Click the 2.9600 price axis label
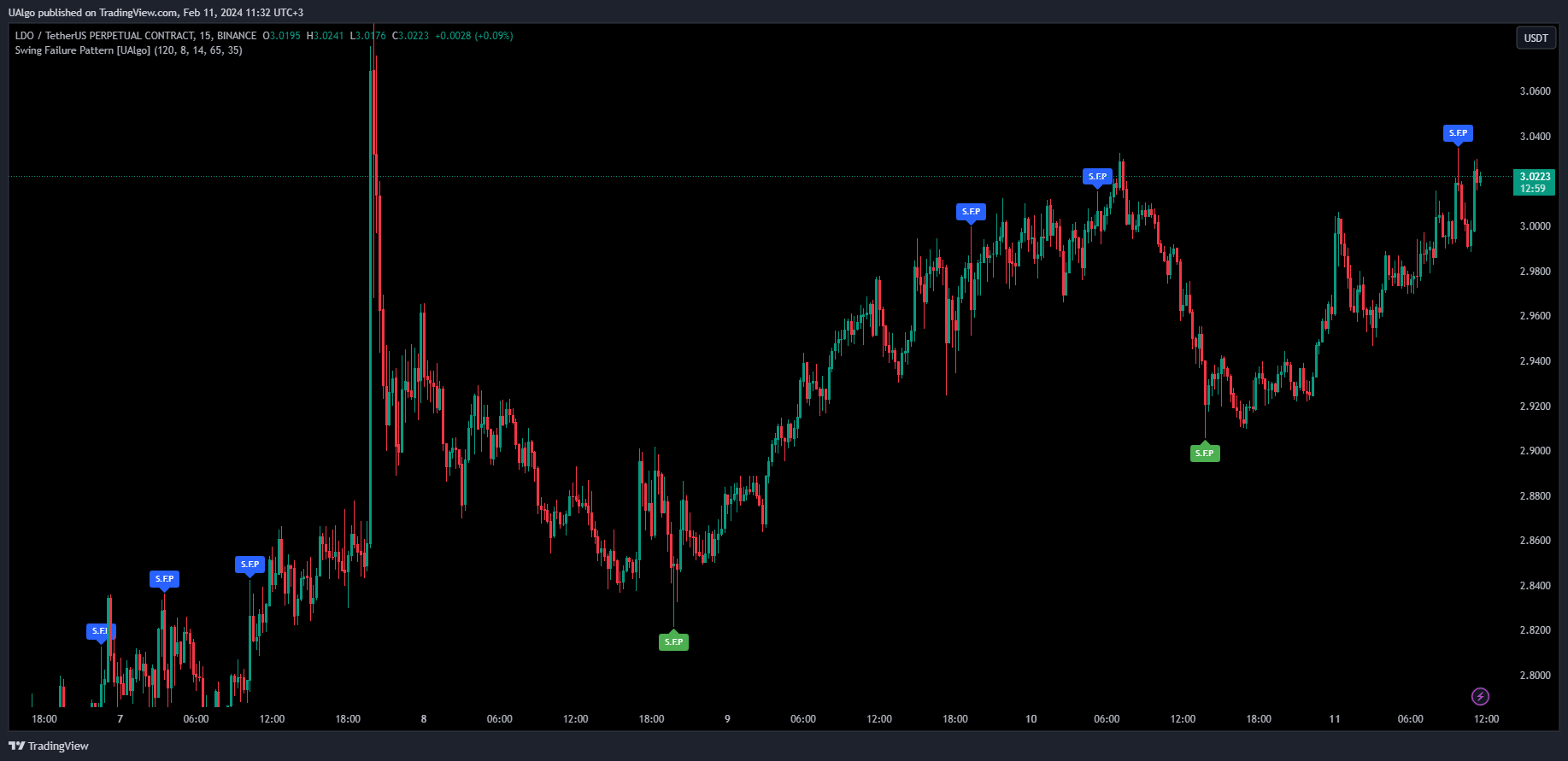The image size is (1568, 761). pos(1535,316)
